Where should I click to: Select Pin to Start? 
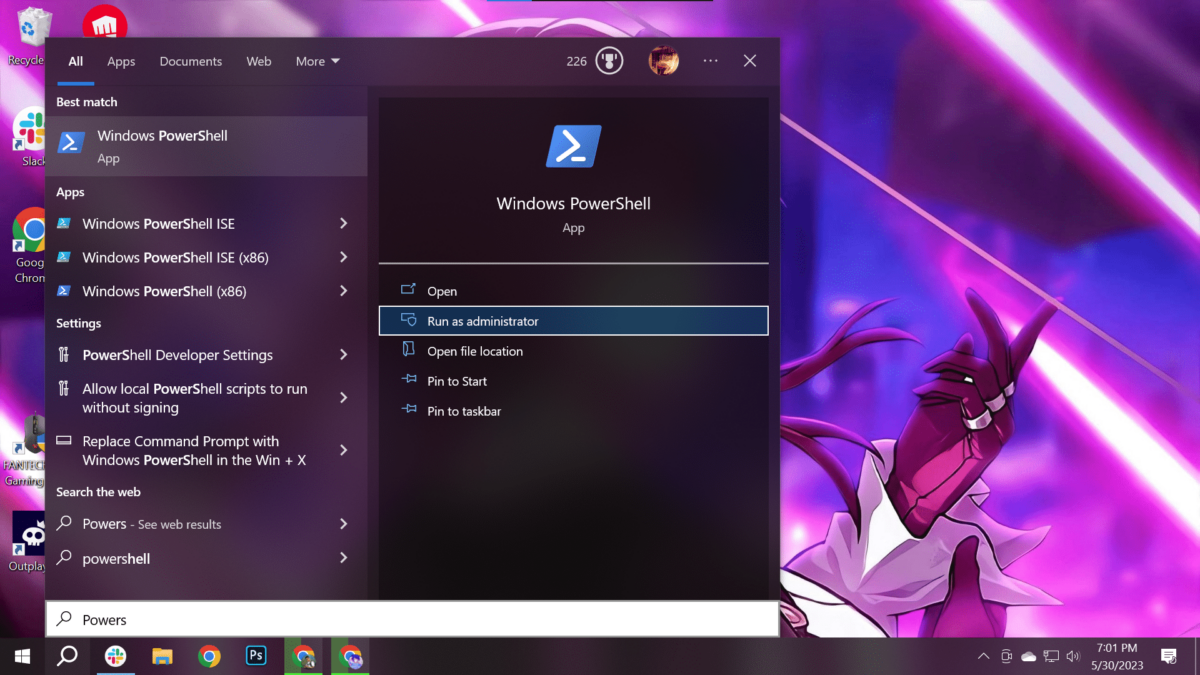point(573,381)
